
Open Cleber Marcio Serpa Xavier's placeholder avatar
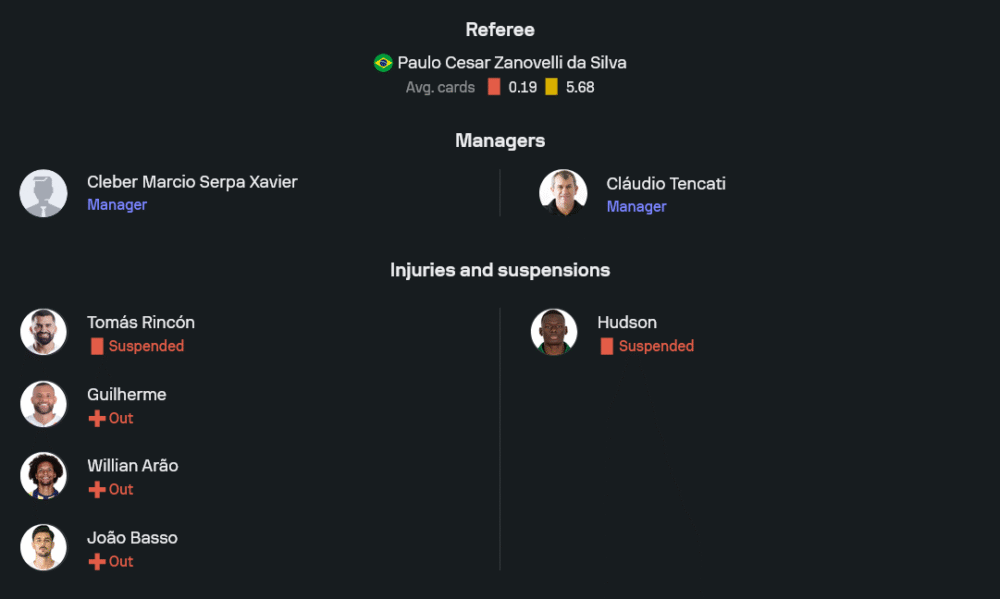coord(44,193)
